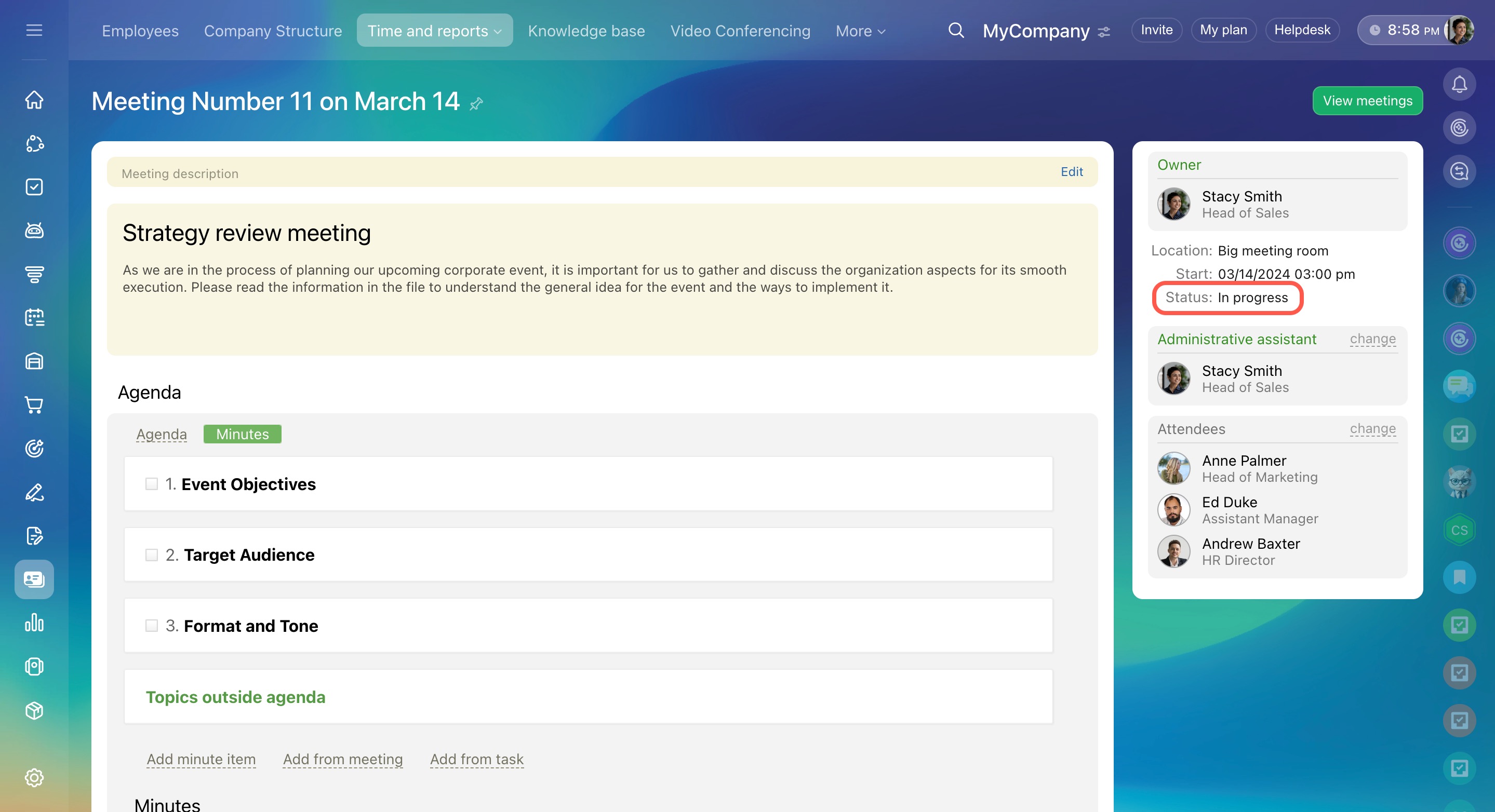1495x812 pixels.
Task: Expand the More menu in top bar
Action: pyautogui.click(x=860, y=31)
